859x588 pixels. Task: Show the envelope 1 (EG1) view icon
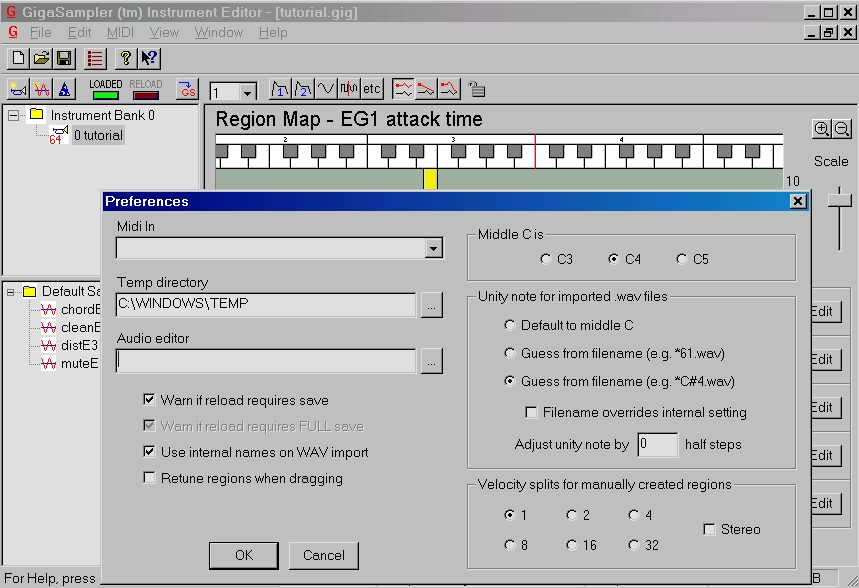point(280,89)
